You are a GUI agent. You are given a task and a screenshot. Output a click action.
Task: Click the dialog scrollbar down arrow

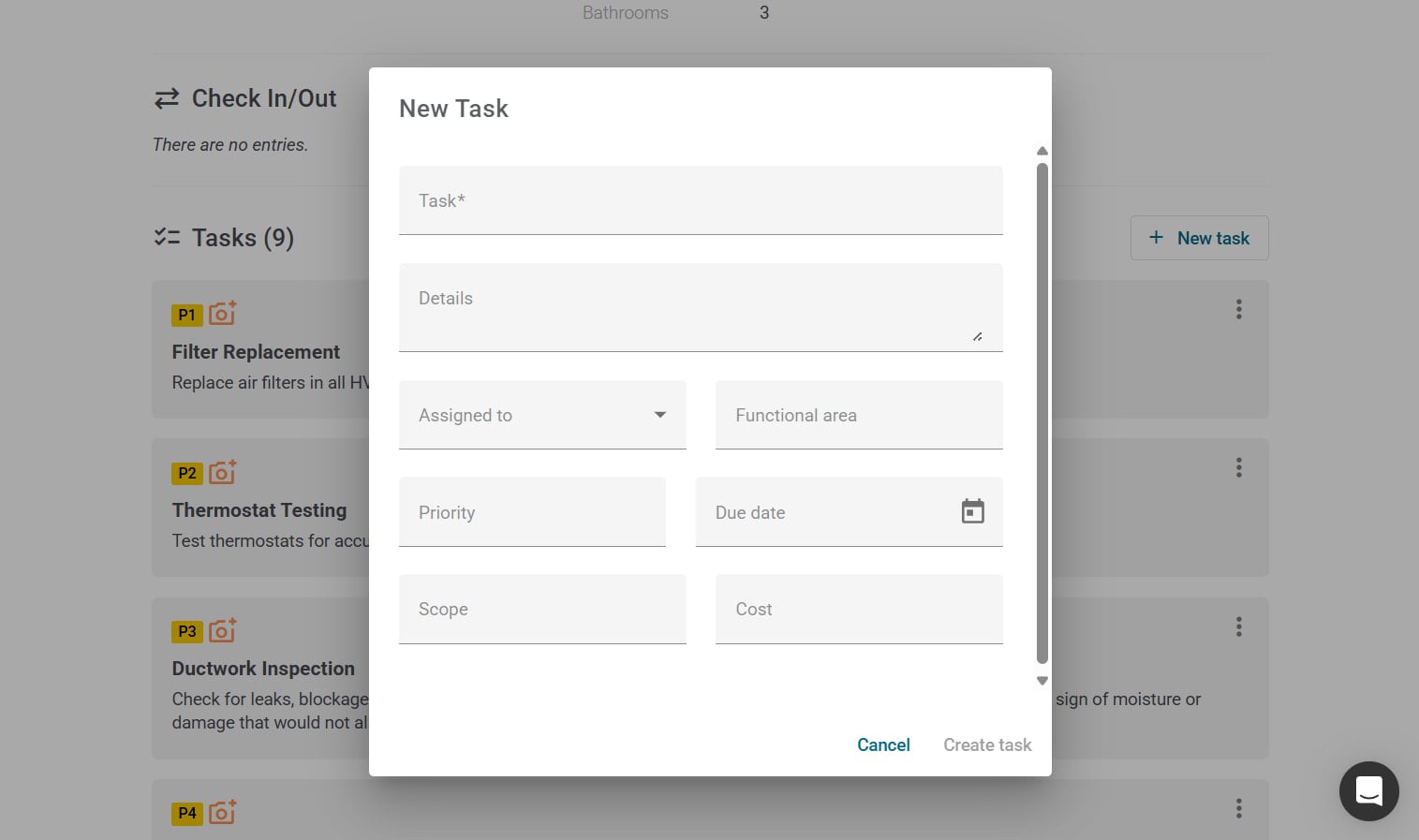1042,681
